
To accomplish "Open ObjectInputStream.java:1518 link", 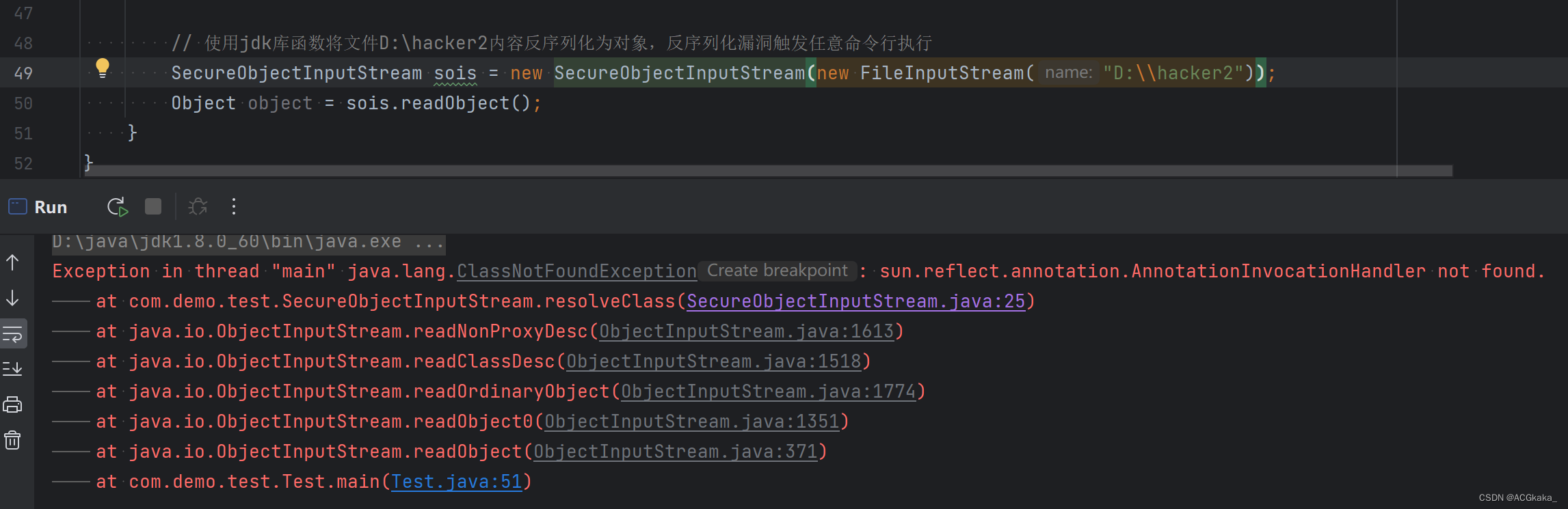I will [x=714, y=361].
